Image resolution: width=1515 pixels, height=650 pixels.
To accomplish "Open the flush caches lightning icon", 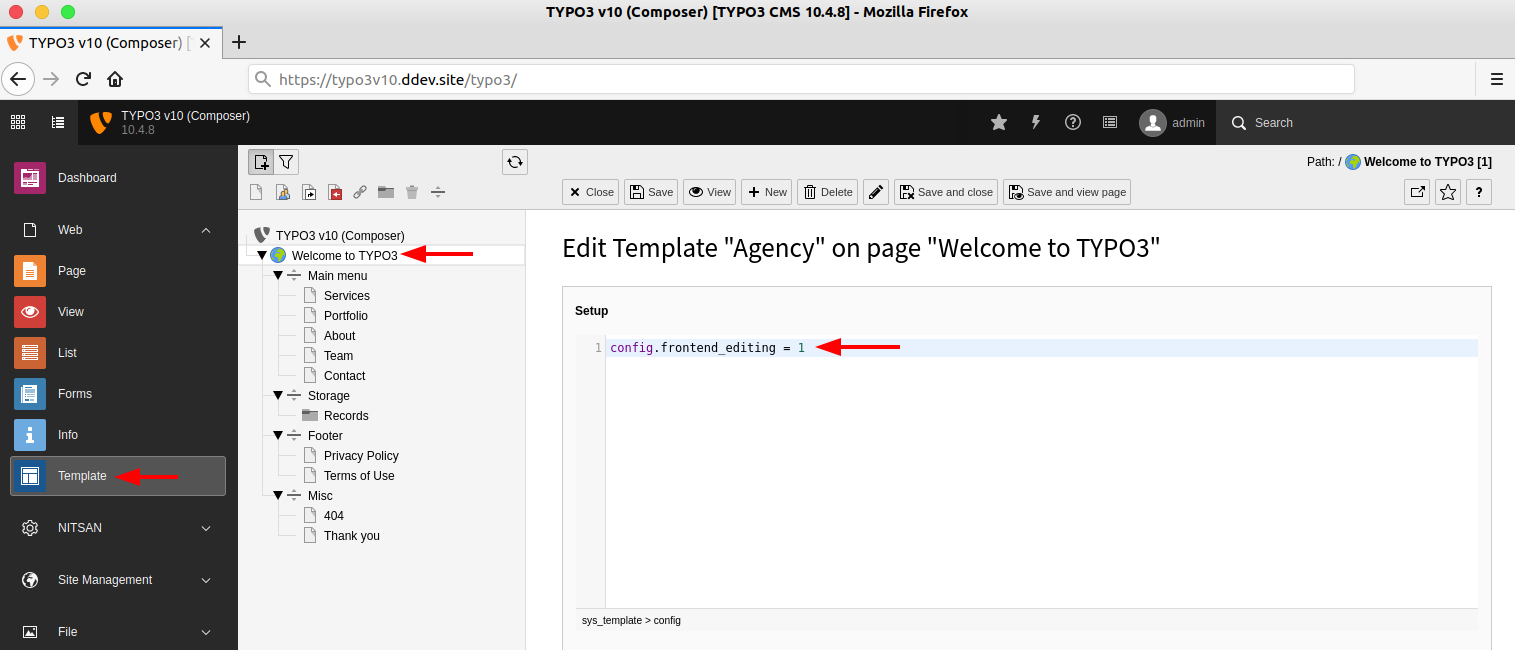I will [1036, 122].
